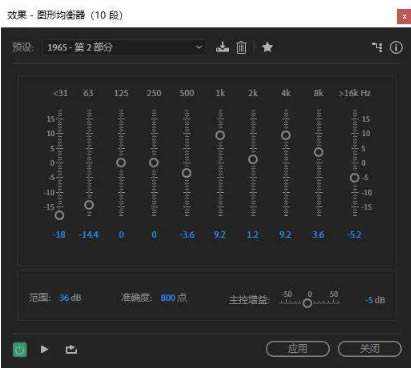Click the 预设 label

pos(23,47)
